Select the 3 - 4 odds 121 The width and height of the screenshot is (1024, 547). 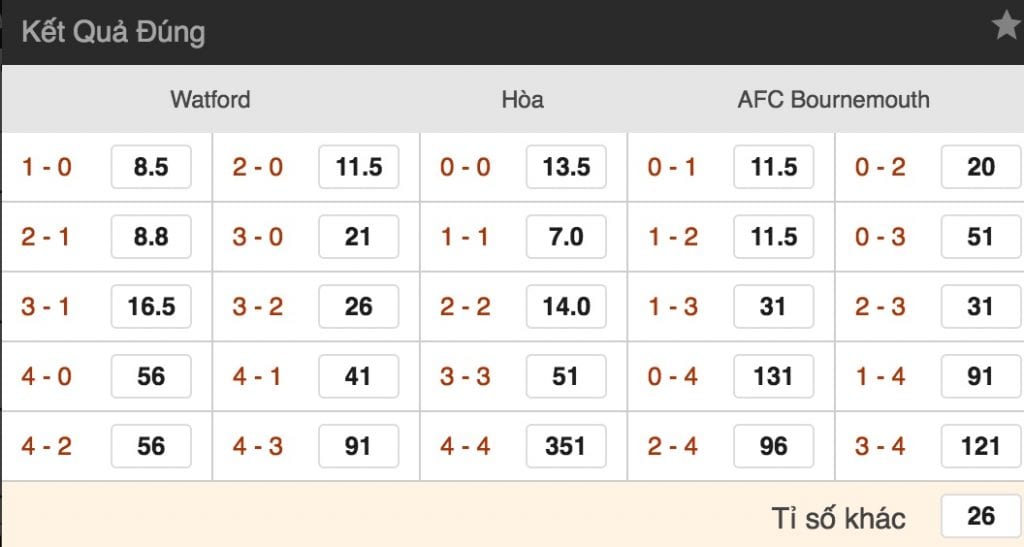[x=981, y=446]
